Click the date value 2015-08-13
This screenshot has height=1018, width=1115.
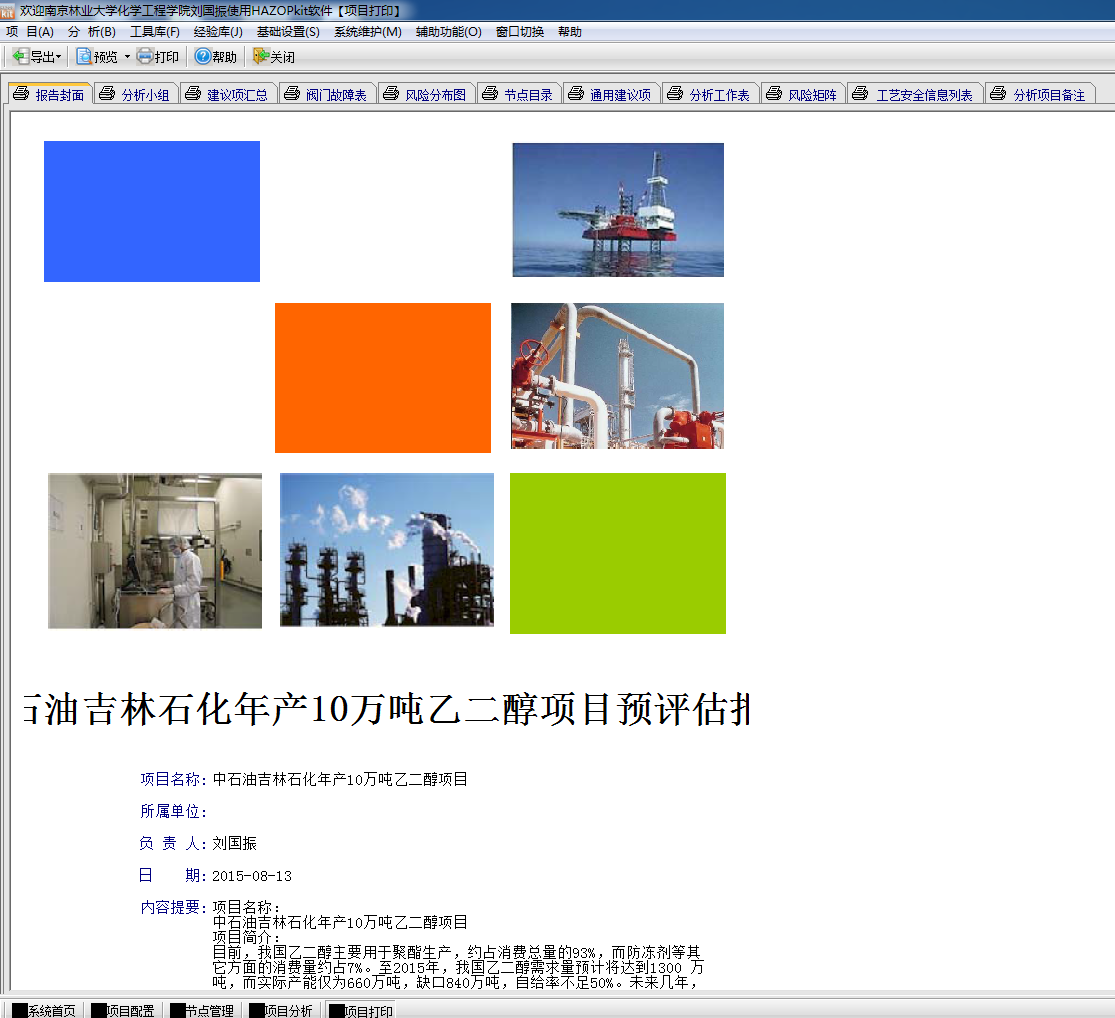point(252,876)
